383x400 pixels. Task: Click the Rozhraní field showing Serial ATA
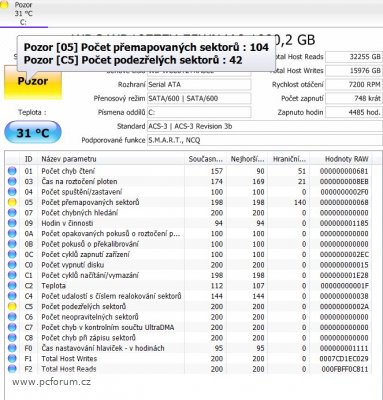[x=199, y=85]
